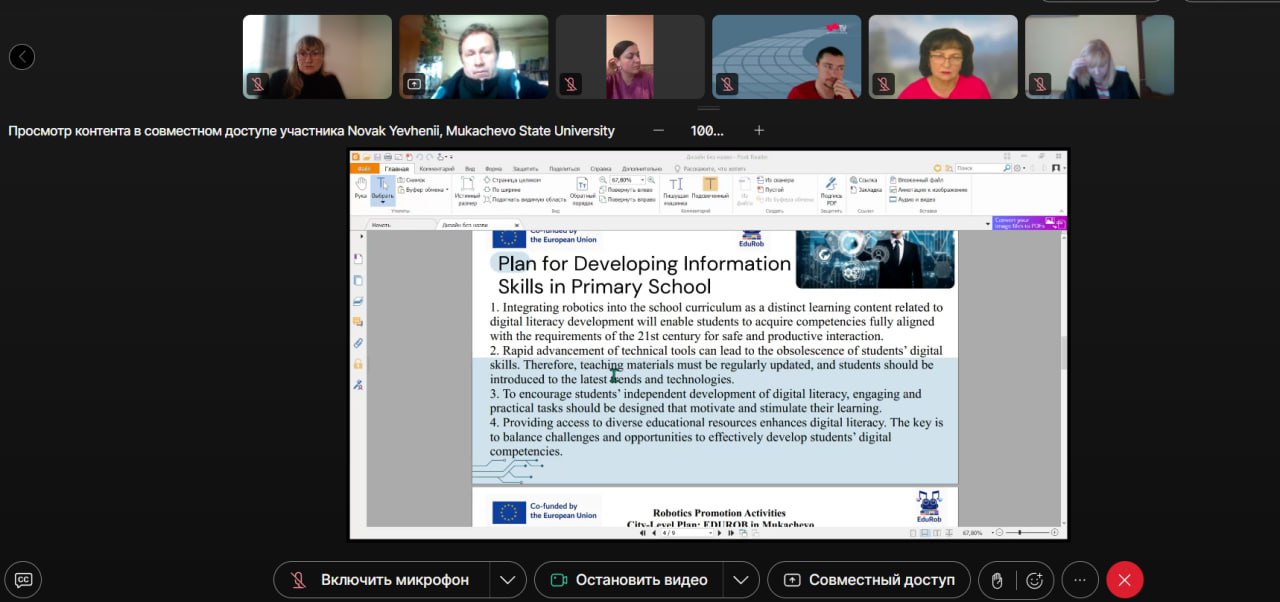This screenshot has width=1280, height=602.
Task: Open the more options ellipsis menu
Action: [x=1080, y=580]
